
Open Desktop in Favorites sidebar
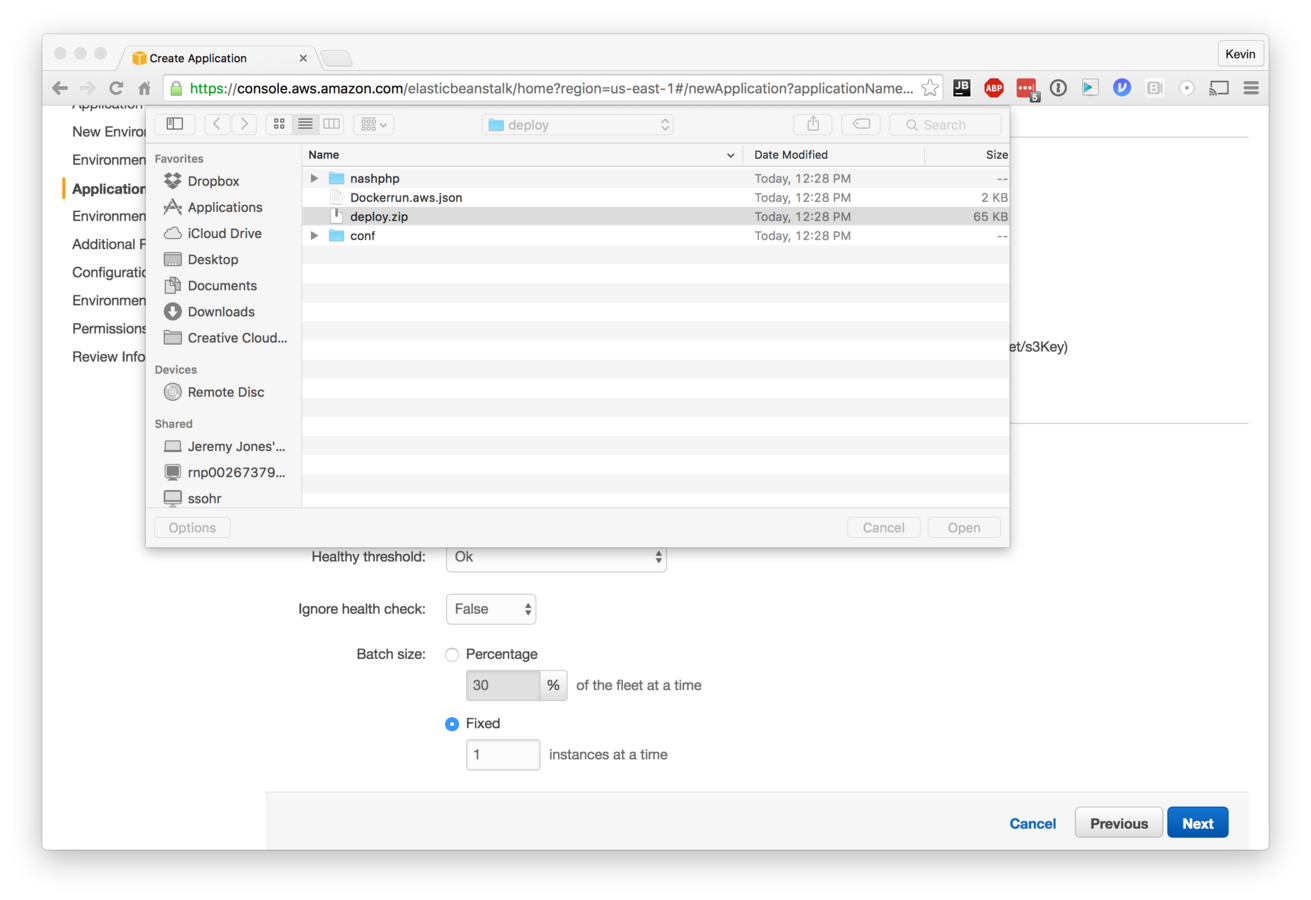tap(213, 259)
